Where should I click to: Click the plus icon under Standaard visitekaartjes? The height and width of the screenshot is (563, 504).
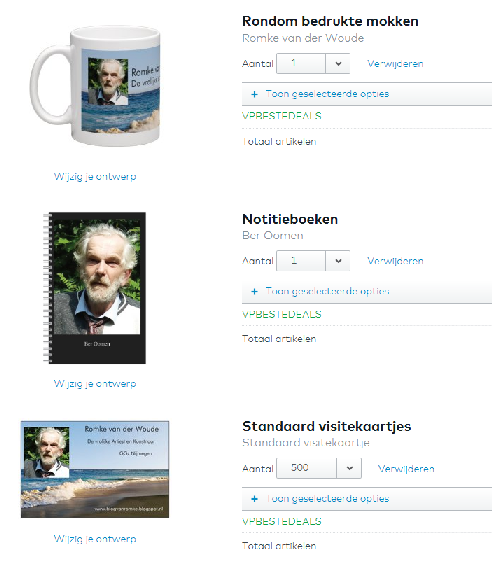pyautogui.click(x=255, y=499)
